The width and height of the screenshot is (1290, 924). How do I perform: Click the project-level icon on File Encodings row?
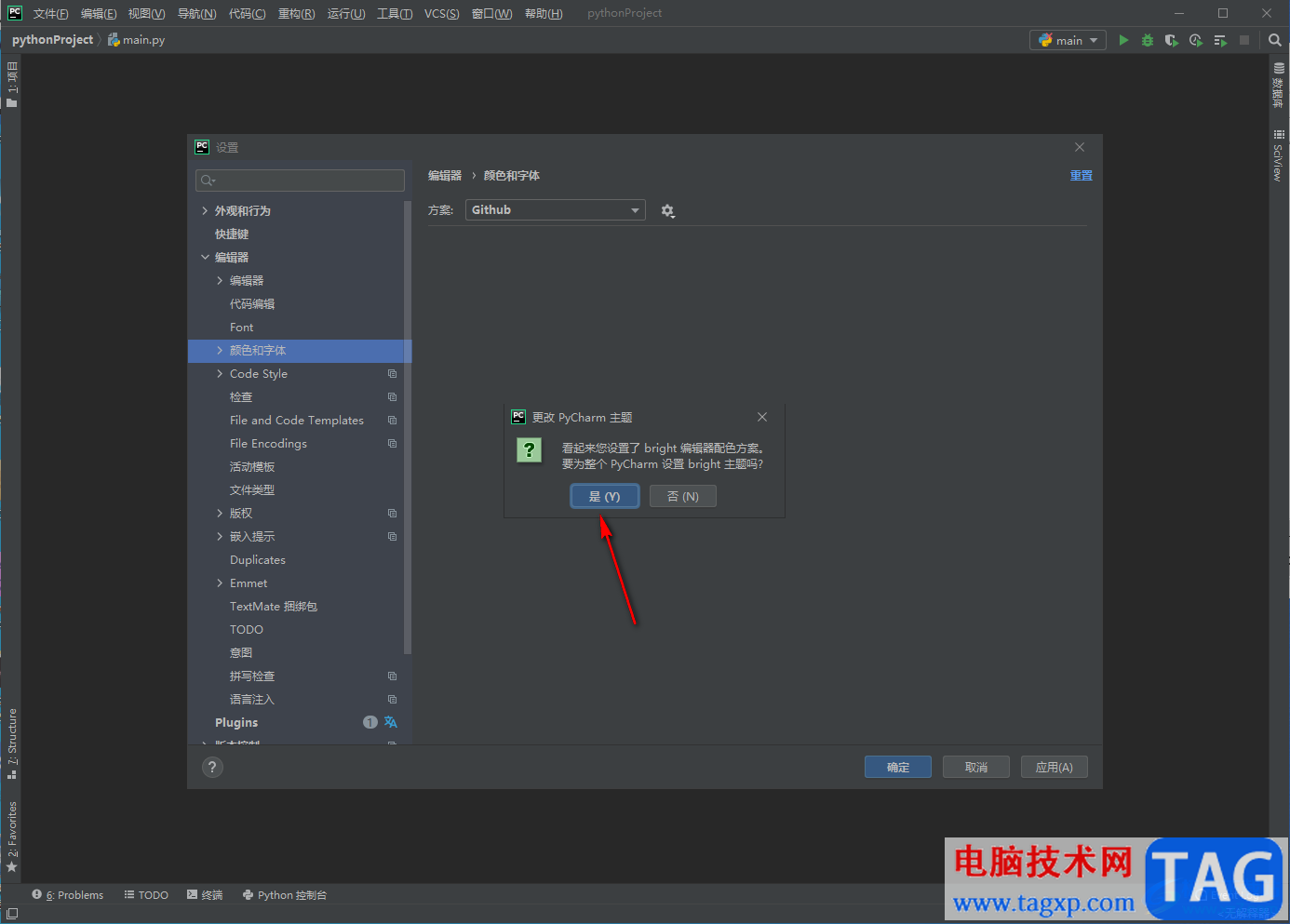tap(392, 444)
